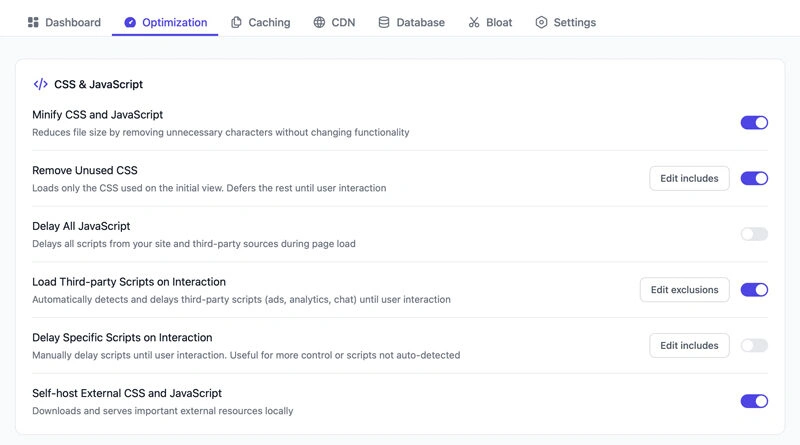Switch to the Caching tab
The image size is (800, 445).
(x=261, y=22)
